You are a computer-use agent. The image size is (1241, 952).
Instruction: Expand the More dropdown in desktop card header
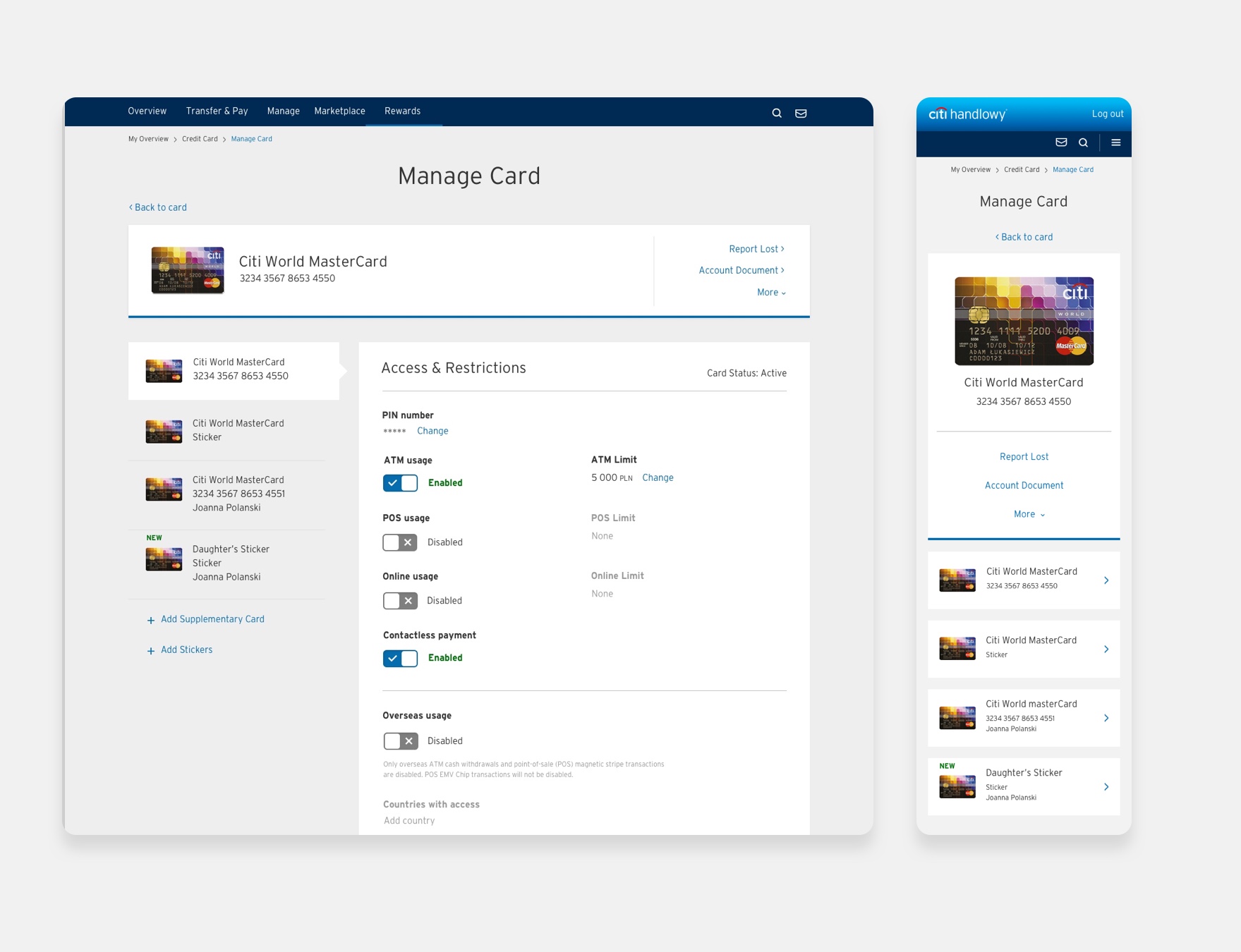pos(771,292)
